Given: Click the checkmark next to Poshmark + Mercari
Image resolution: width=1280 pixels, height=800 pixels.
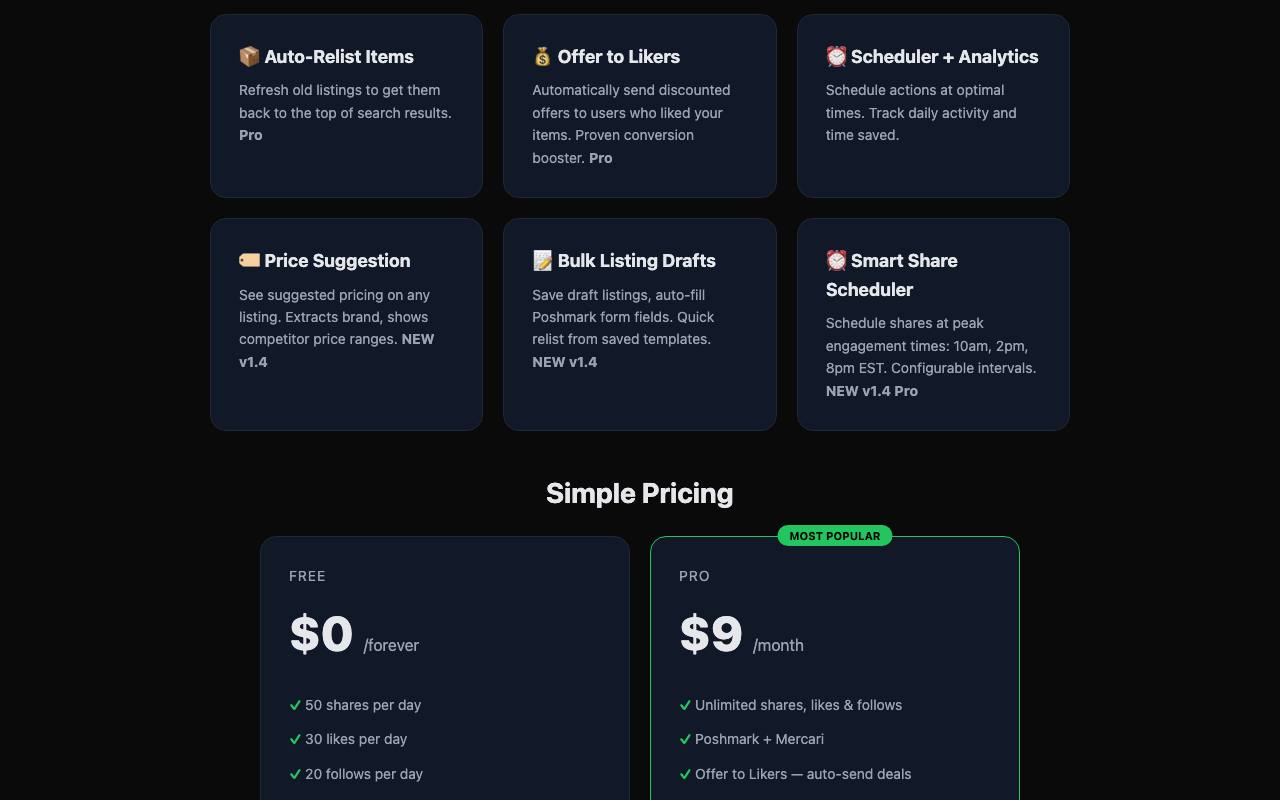Looking at the screenshot, I should [x=685, y=739].
